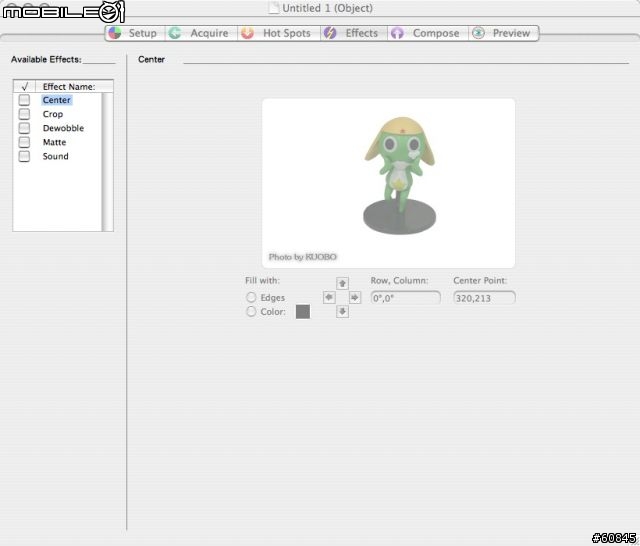
Task: Switch to the Preview tab
Action: [503, 33]
